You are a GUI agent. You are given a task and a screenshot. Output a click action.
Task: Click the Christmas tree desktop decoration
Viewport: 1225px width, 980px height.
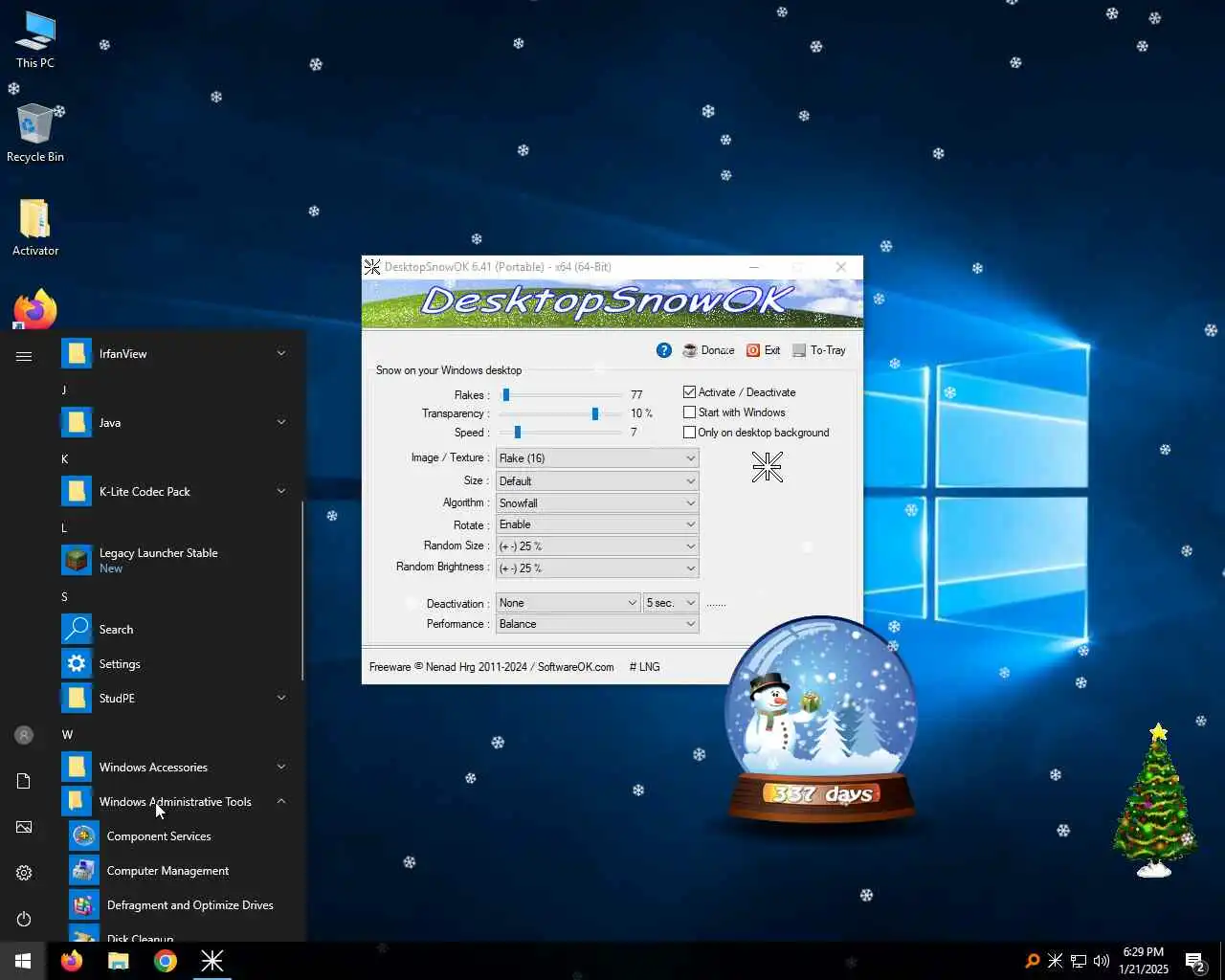click(x=1156, y=800)
